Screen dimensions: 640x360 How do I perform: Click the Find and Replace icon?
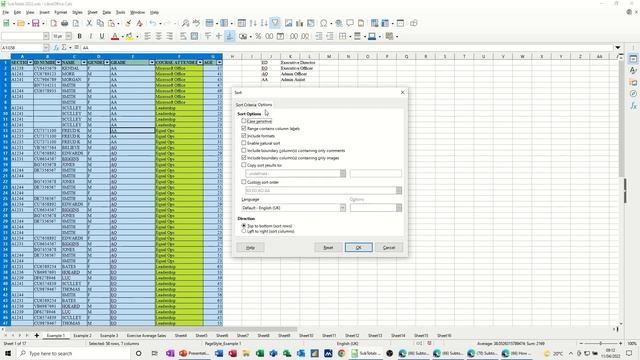pos(185,23)
